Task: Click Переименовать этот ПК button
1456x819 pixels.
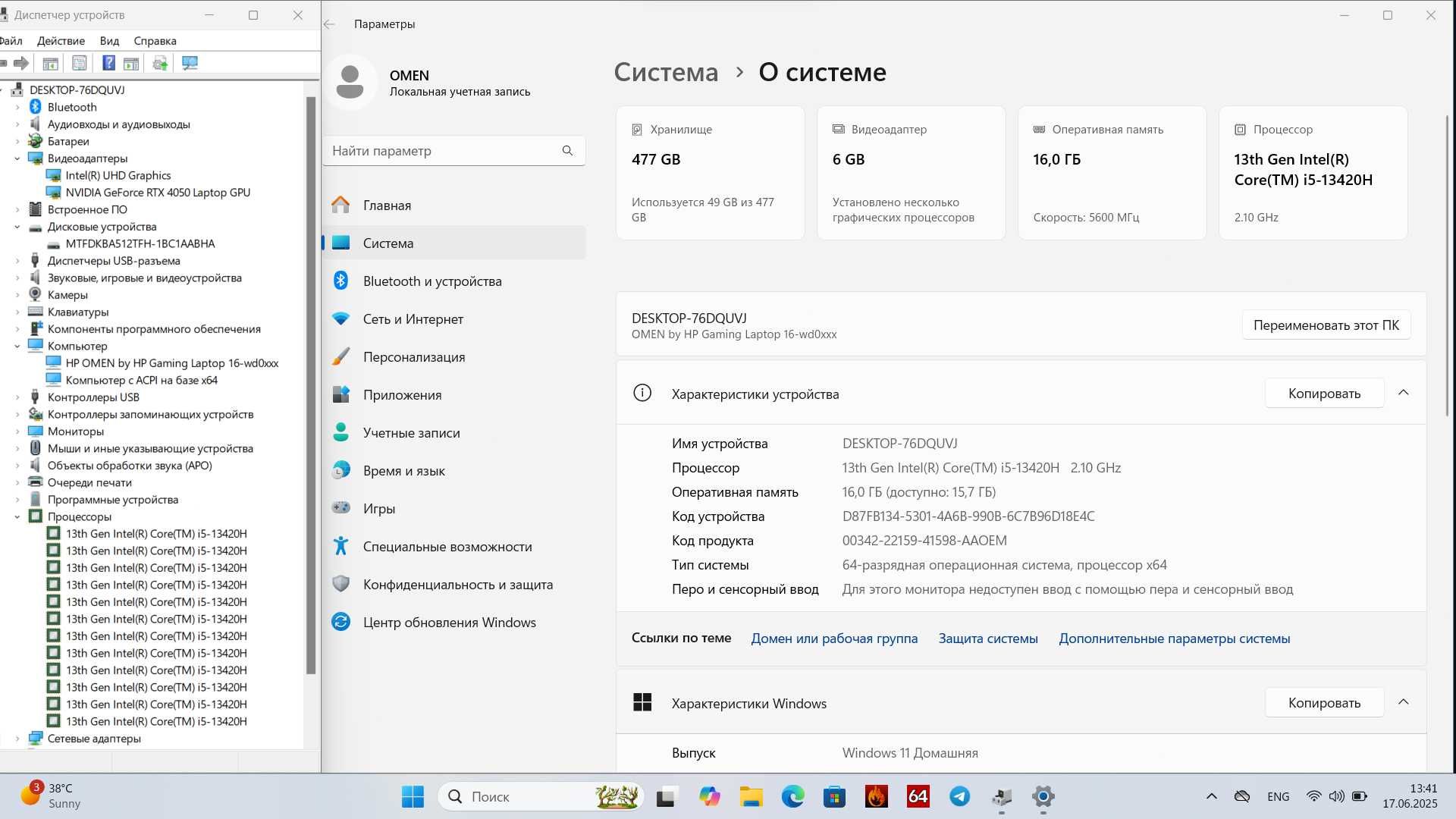Action: coord(1326,325)
